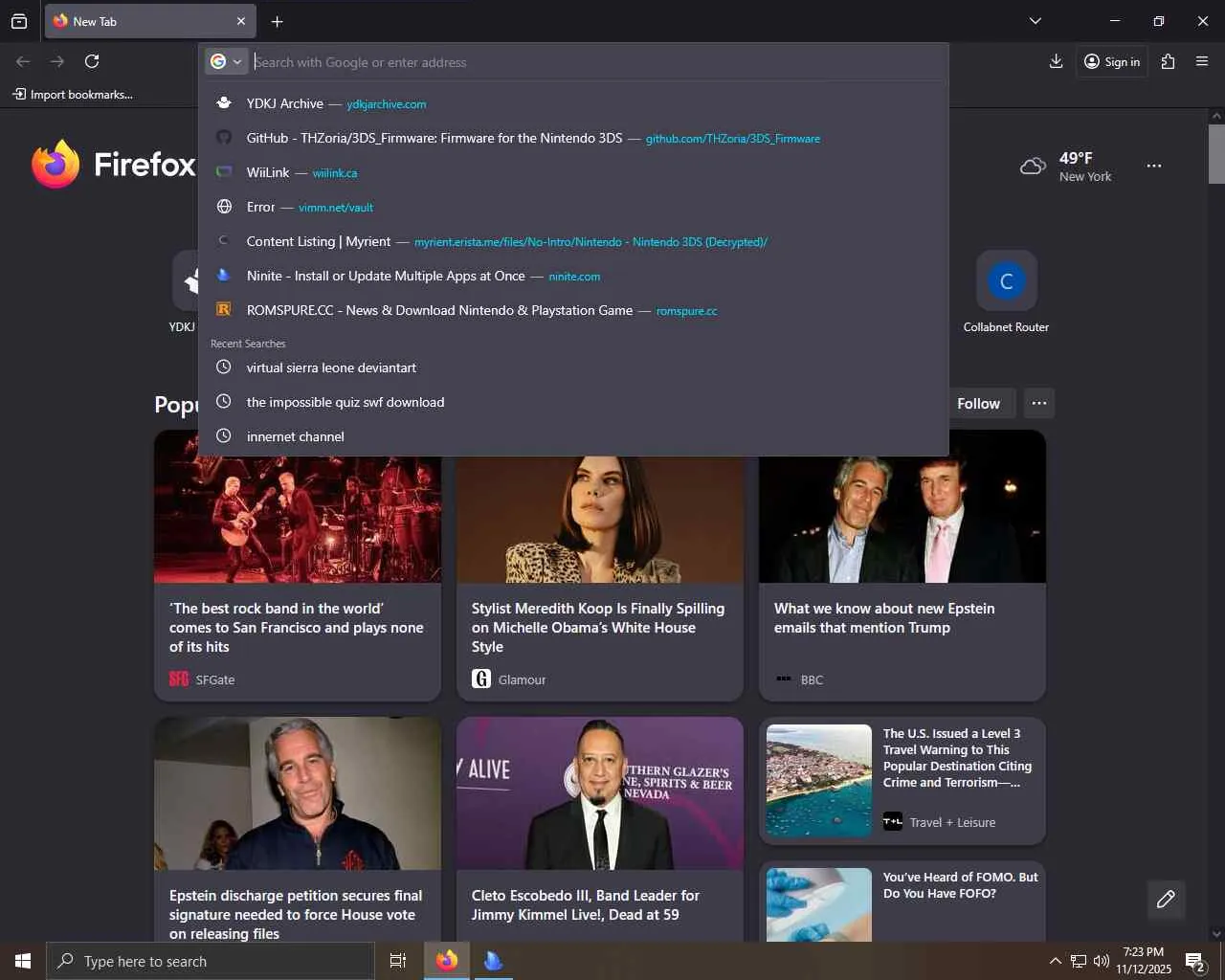
Task: Select recent search impossible quiz swf download
Action: (x=573, y=402)
